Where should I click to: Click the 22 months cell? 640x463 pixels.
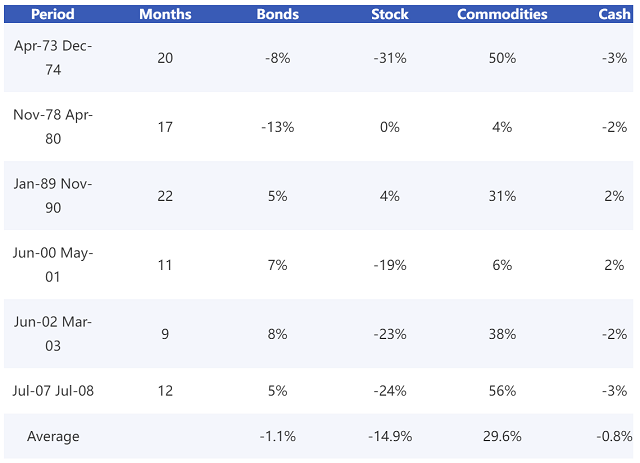point(165,196)
